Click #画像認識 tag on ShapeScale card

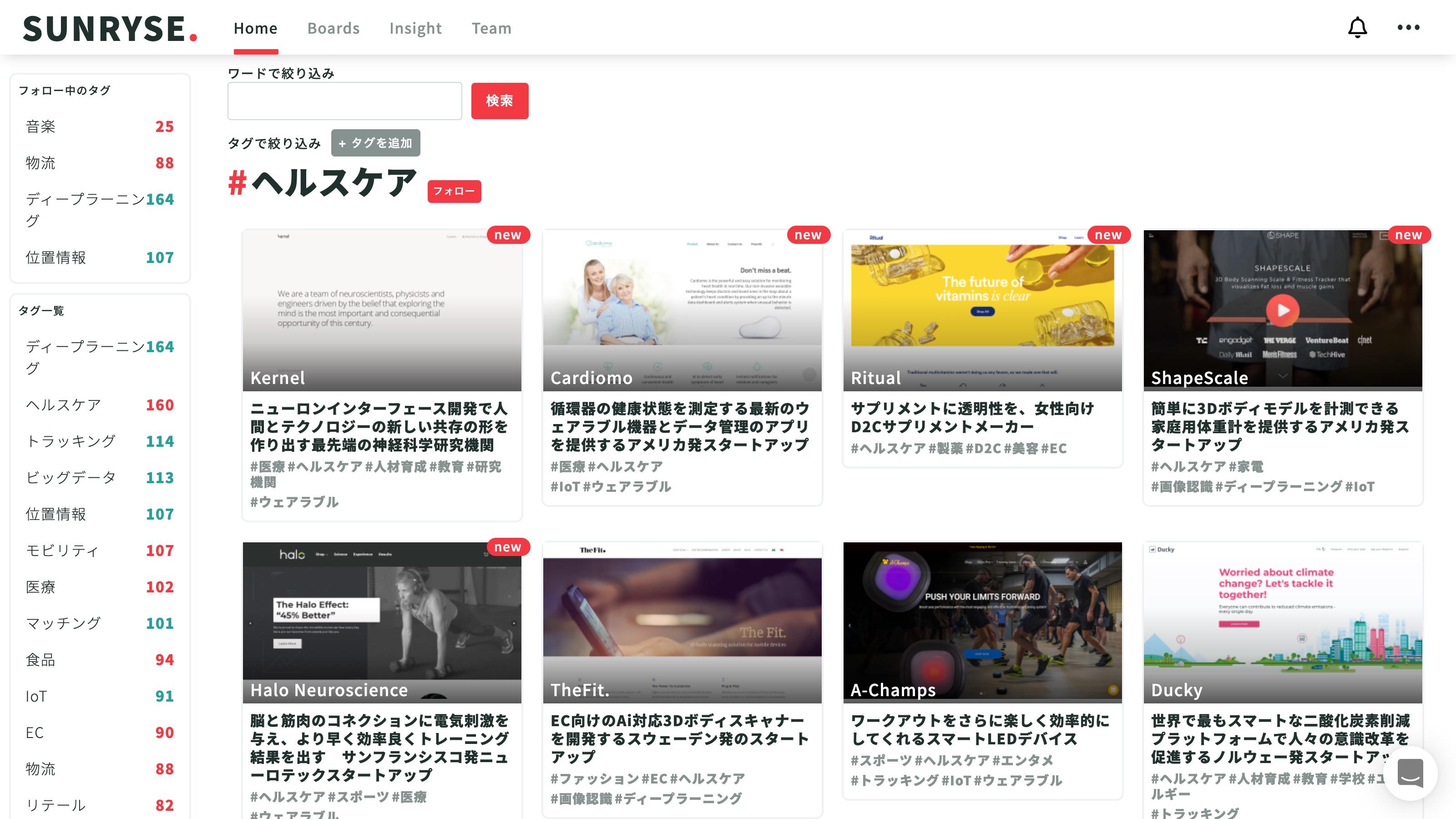(x=1182, y=487)
